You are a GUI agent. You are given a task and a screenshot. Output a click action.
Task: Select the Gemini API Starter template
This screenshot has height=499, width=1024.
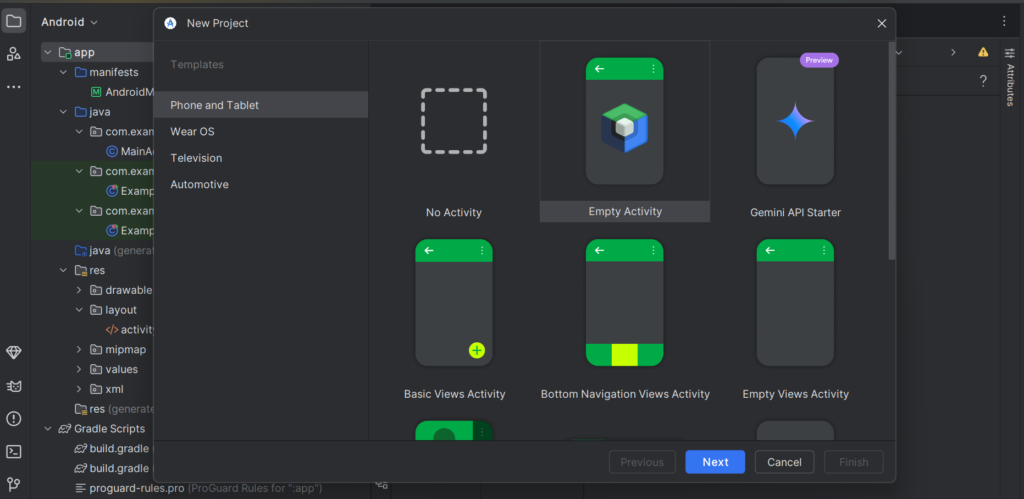point(795,131)
